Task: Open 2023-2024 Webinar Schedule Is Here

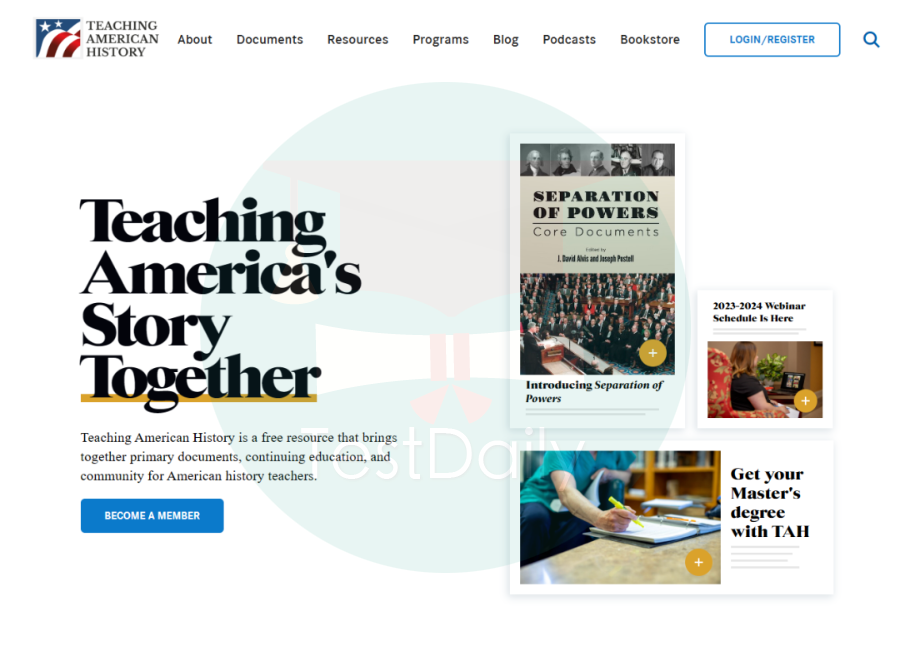Action: 759,312
